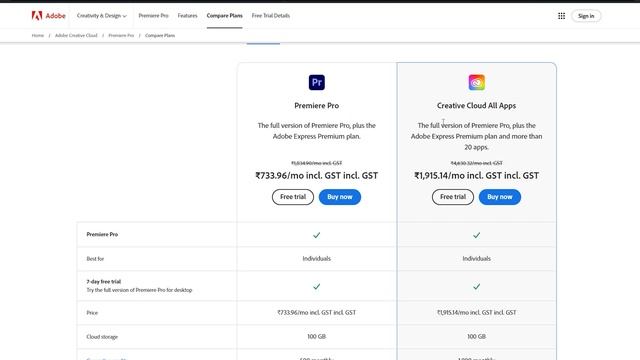
Task: Click the struck-through price above ₹733.96
Action: click(316, 163)
